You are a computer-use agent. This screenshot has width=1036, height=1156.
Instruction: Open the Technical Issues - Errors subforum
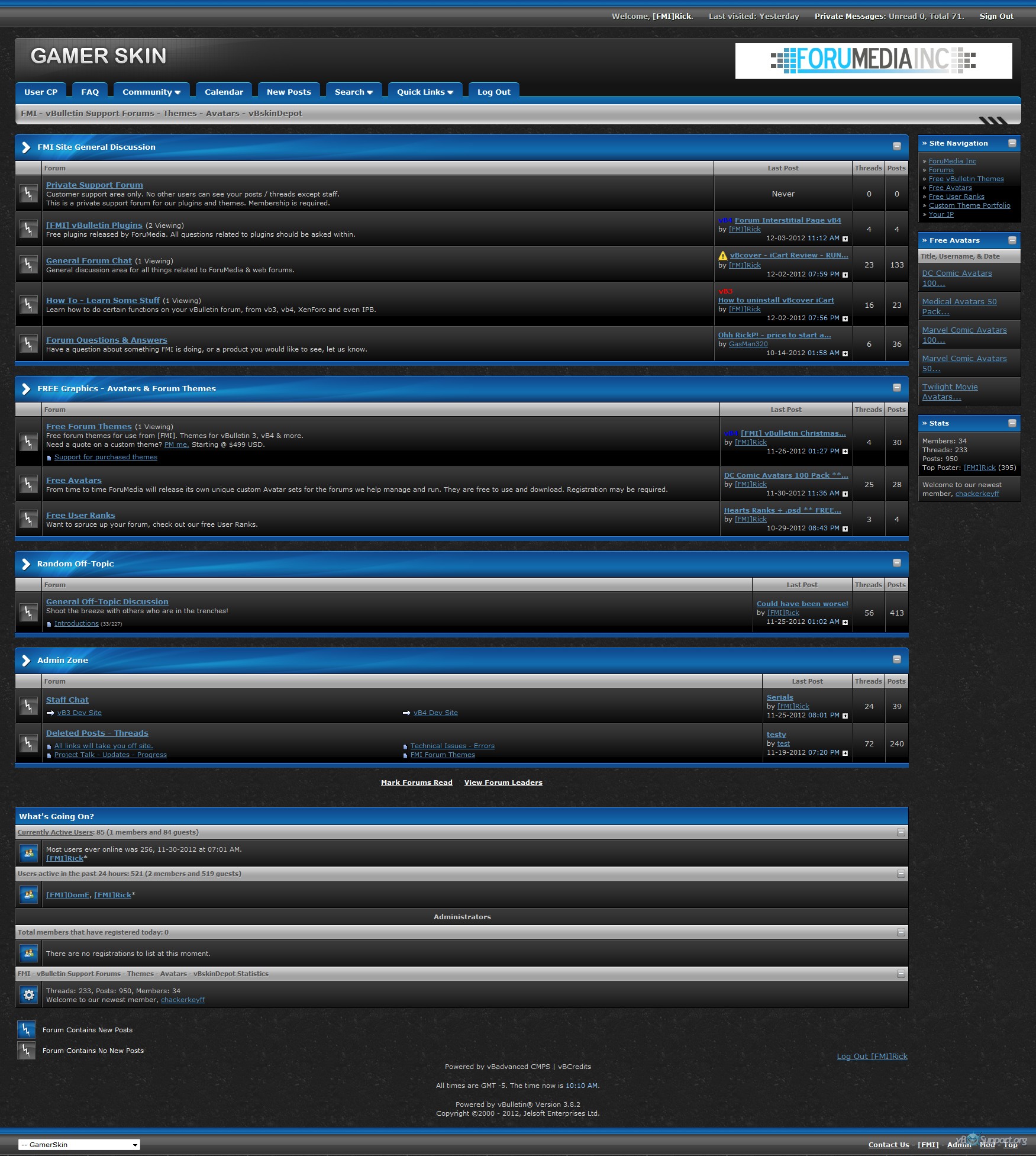click(x=452, y=746)
